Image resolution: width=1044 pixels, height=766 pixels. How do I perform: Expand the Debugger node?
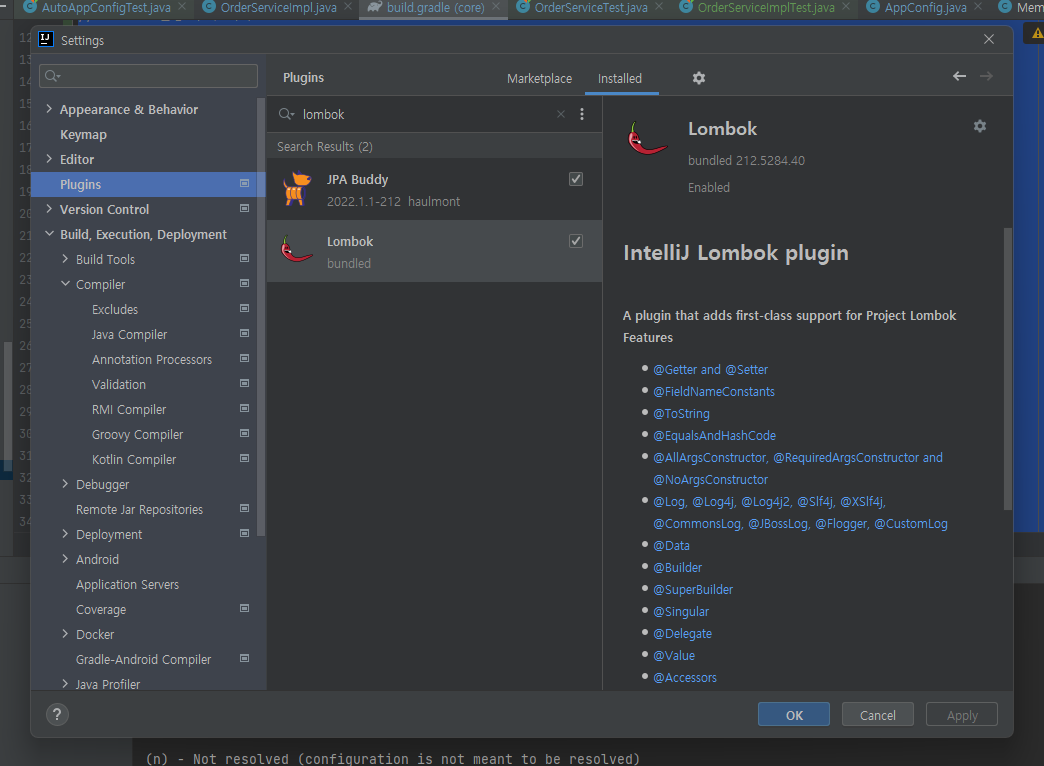pyautogui.click(x=65, y=484)
